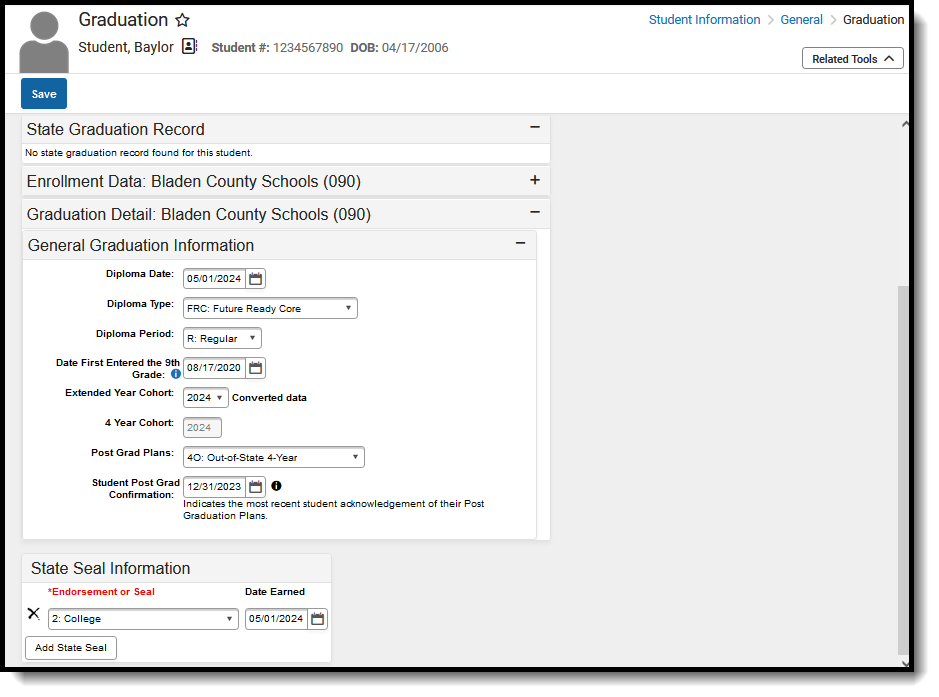Image resolution: width=939 pixels, height=697 pixels.
Task: Go to General breadcrumb link
Action: coord(801,20)
